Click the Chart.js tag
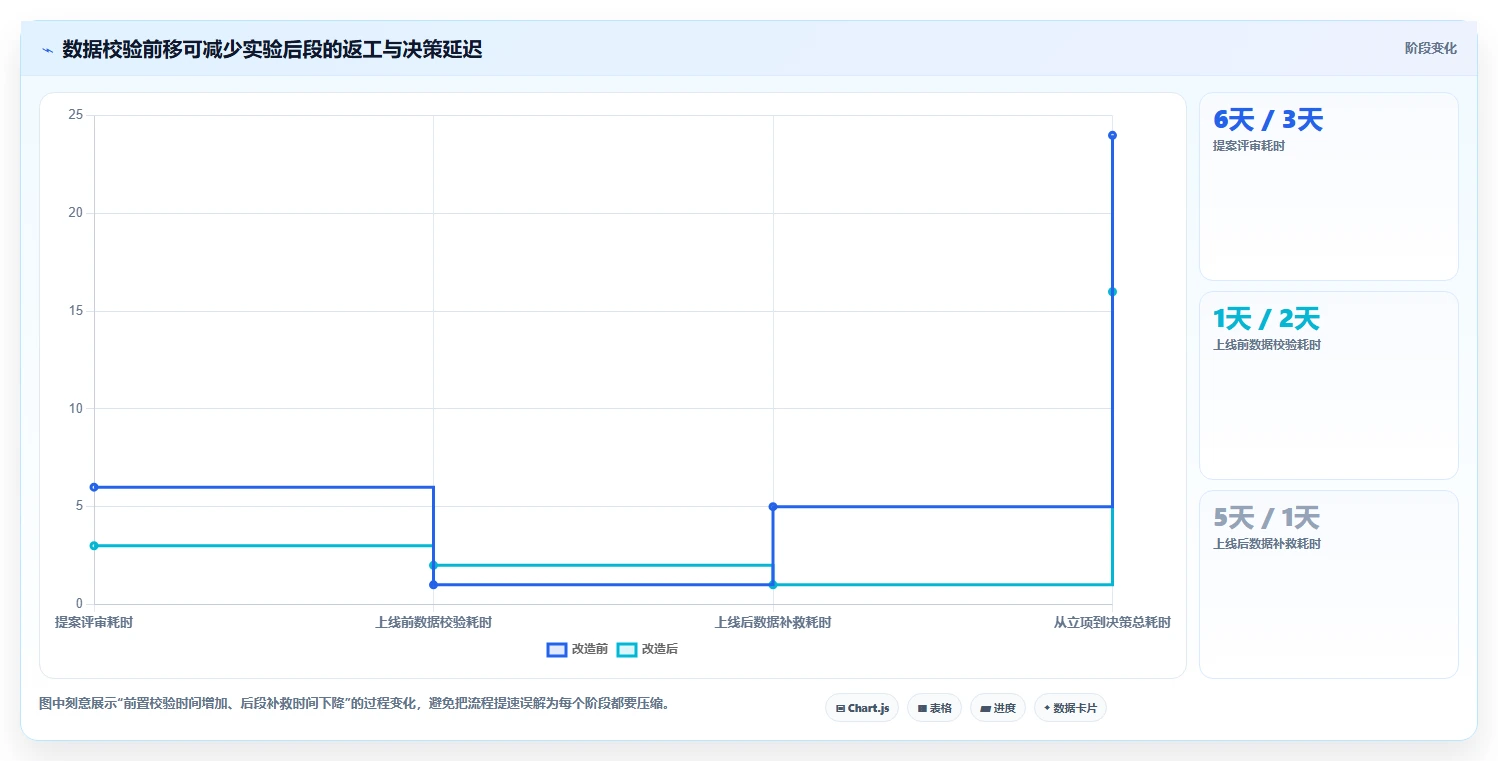This screenshot has height=761, width=1498. point(862,708)
